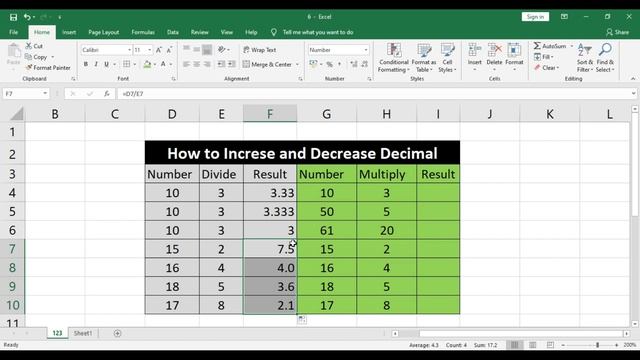The height and width of the screenshot is (360, 640).
Task: Select the Sheet1 tab
Action: (83, 333)
